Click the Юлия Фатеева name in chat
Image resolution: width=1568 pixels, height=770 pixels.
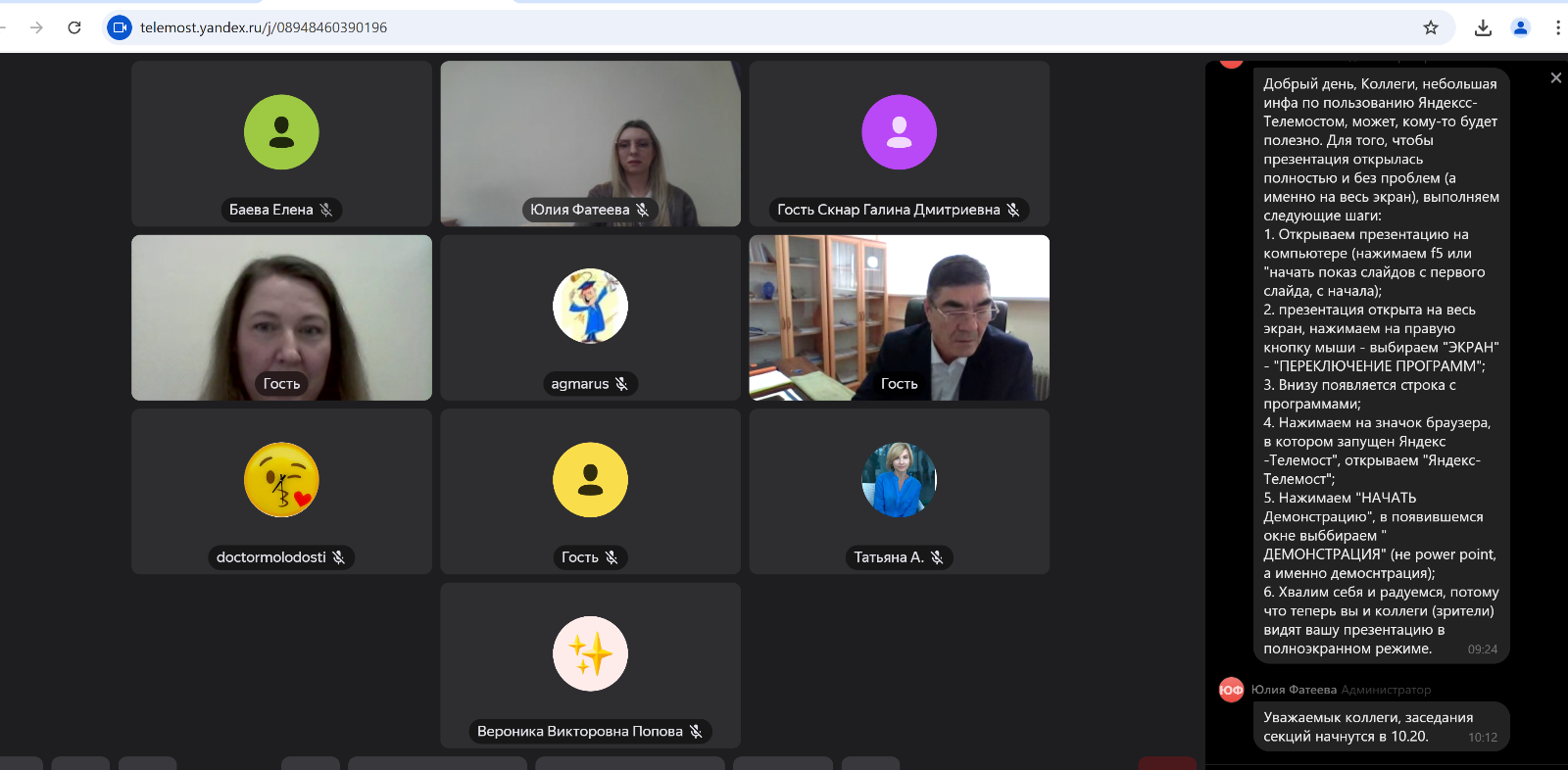click(x=1294, y=690)
